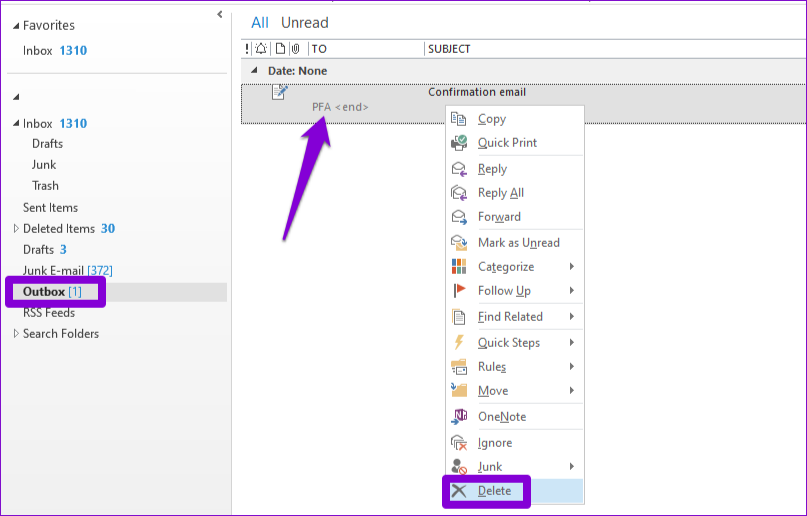Expand the Deleted Items folder
The width and height of the screenshot is (807, 516).
click(x=16, y=228)
